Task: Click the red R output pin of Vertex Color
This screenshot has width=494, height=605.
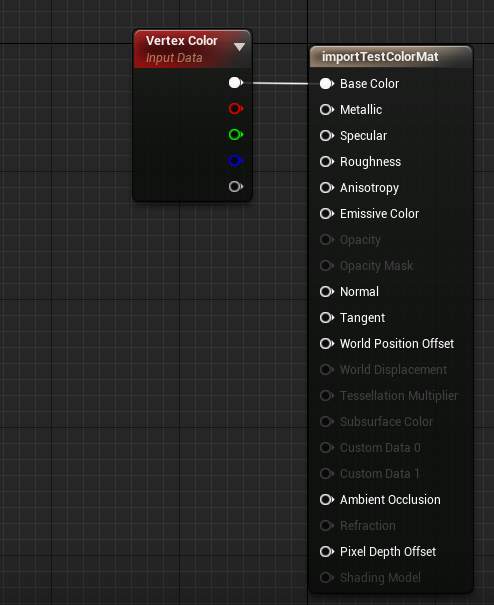Action: click(236, 109)
